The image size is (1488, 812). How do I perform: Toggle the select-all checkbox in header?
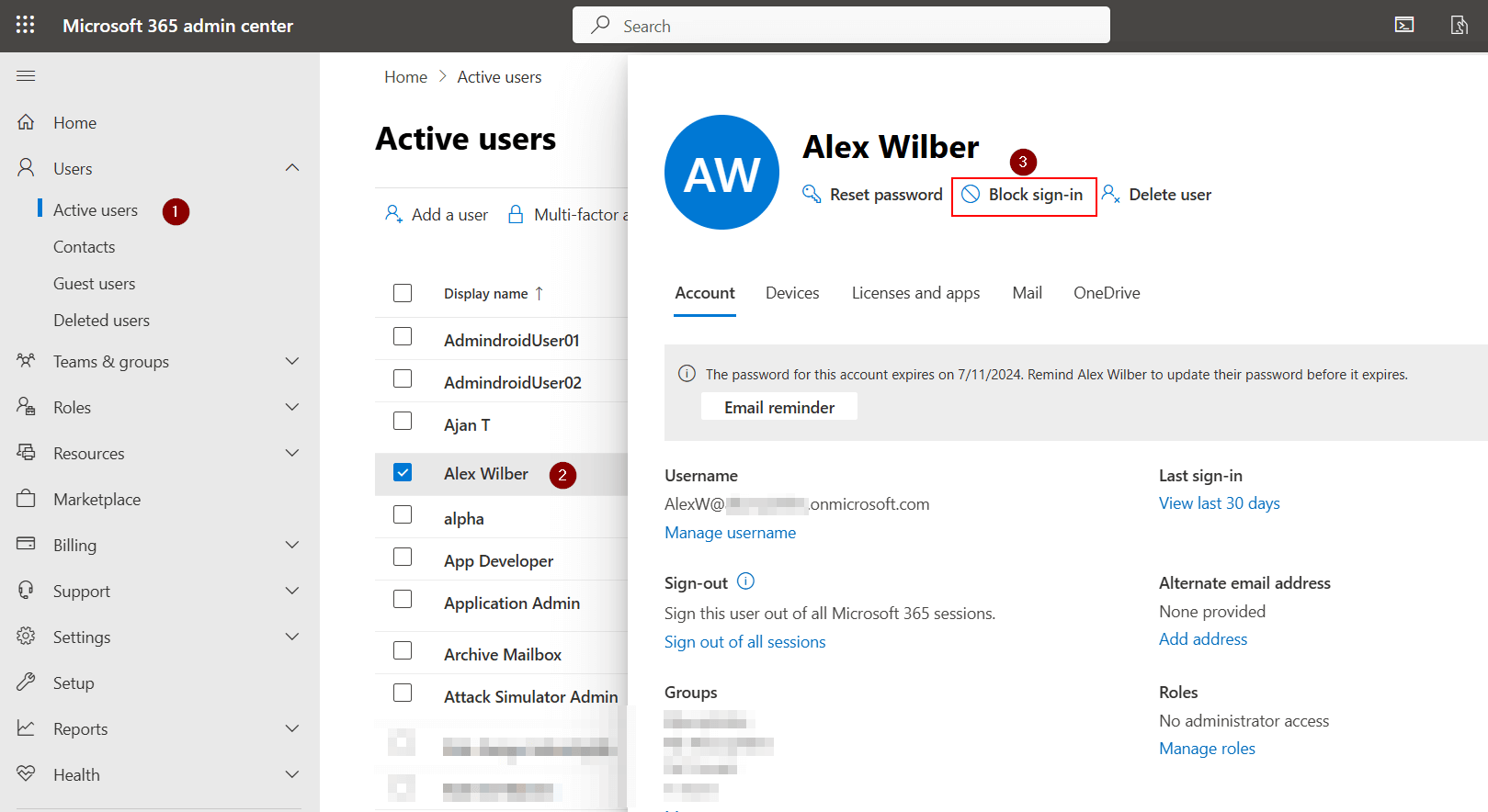coord(403,293)
